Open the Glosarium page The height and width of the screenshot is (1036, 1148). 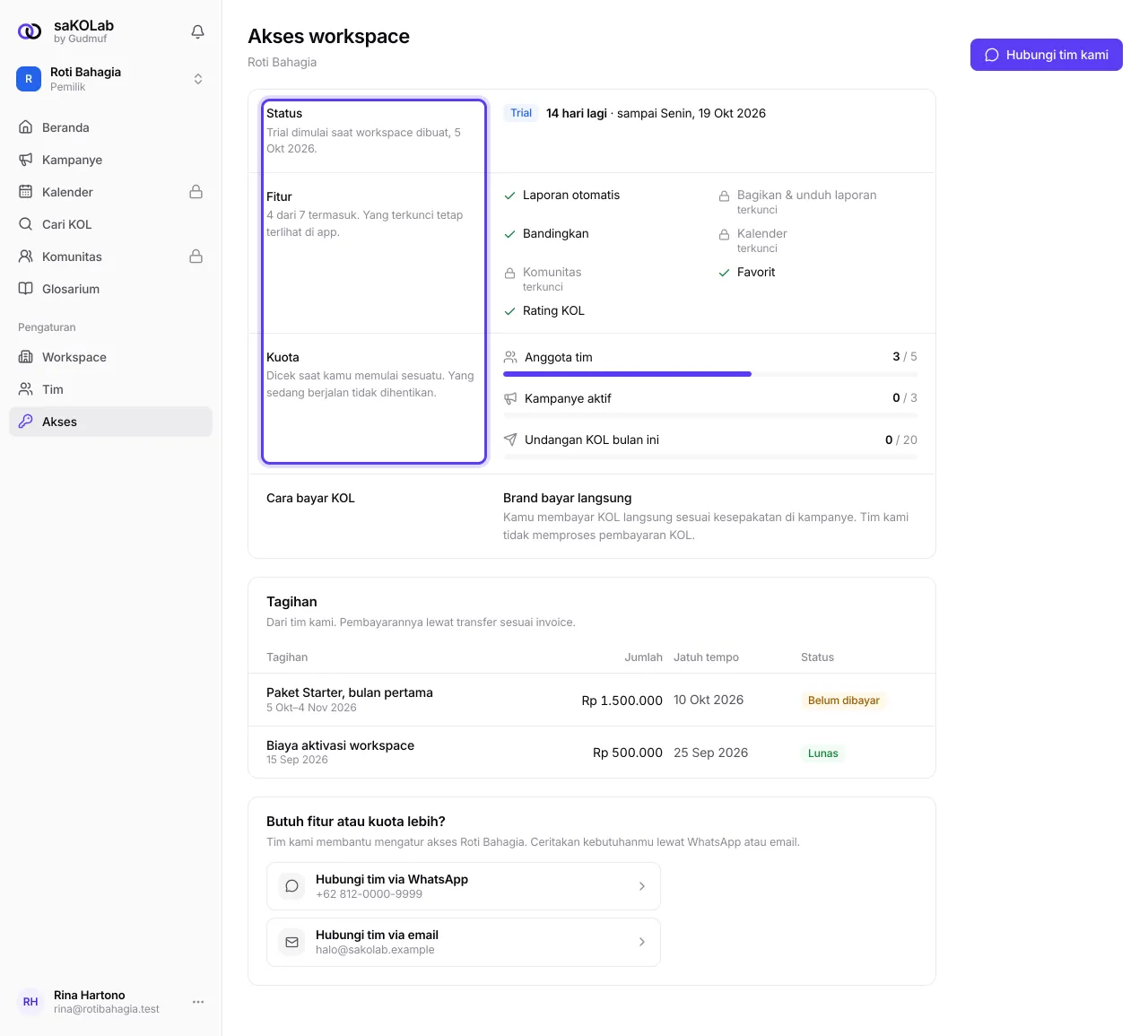tap(111, 289)
